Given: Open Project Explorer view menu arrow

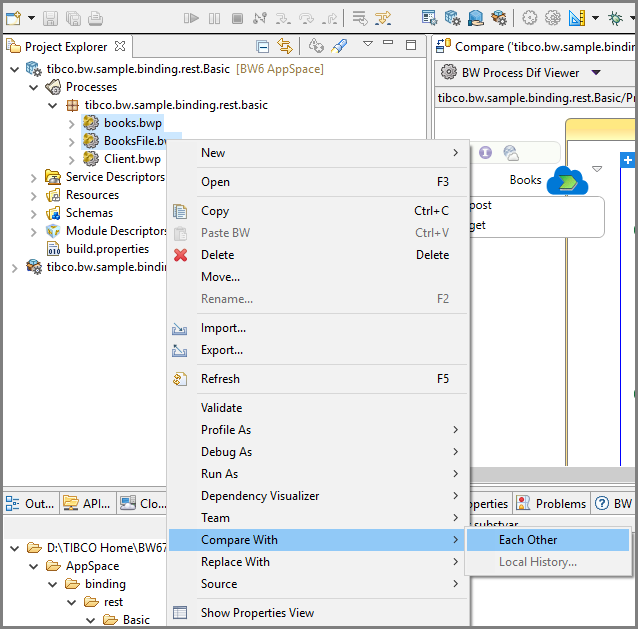Looking at the screenshot, I should 367,44.
